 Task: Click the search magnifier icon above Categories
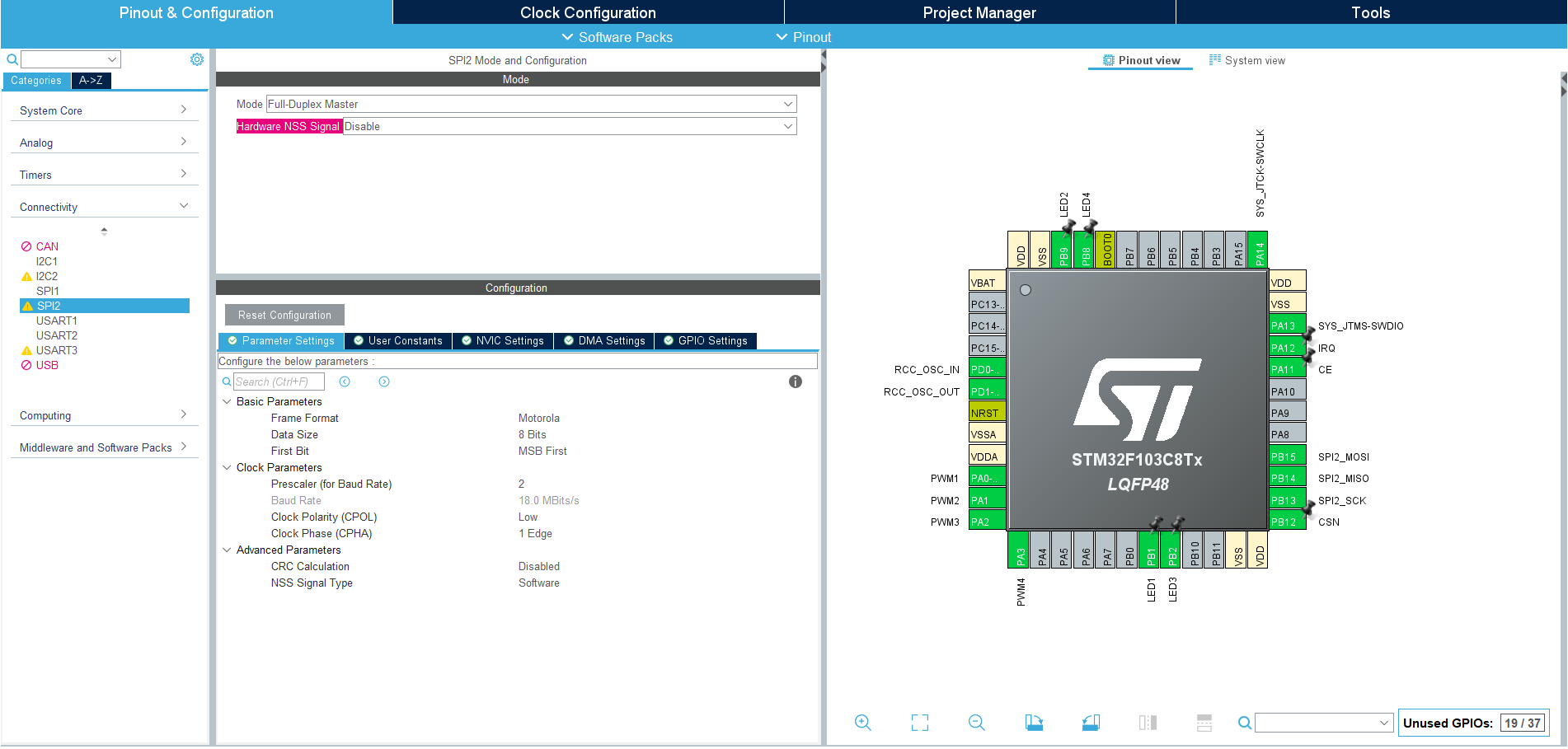click(x=12, y=59)
